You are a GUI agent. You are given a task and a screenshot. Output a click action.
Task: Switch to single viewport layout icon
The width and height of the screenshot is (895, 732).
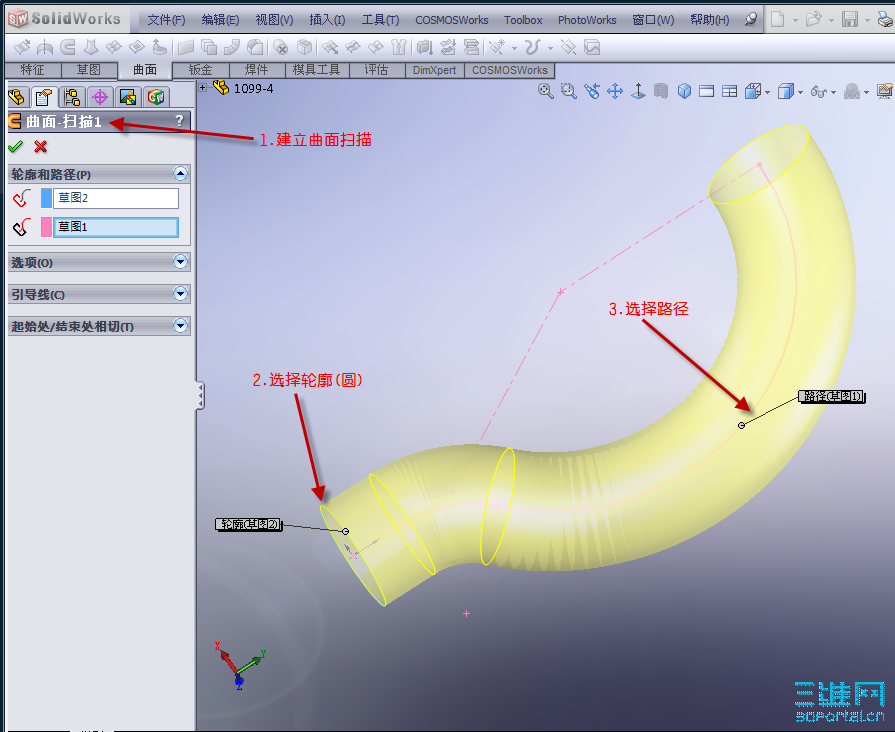(707, 91)
